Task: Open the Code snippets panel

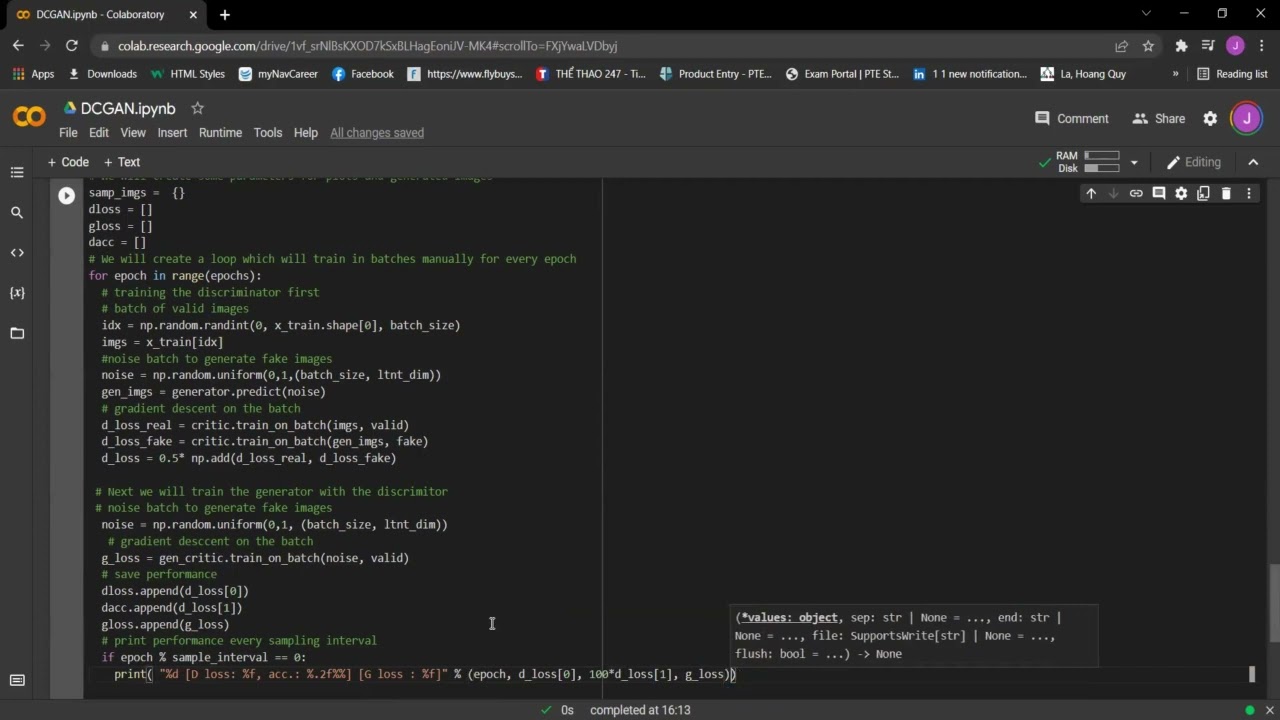Action: (x=17, y=253)
